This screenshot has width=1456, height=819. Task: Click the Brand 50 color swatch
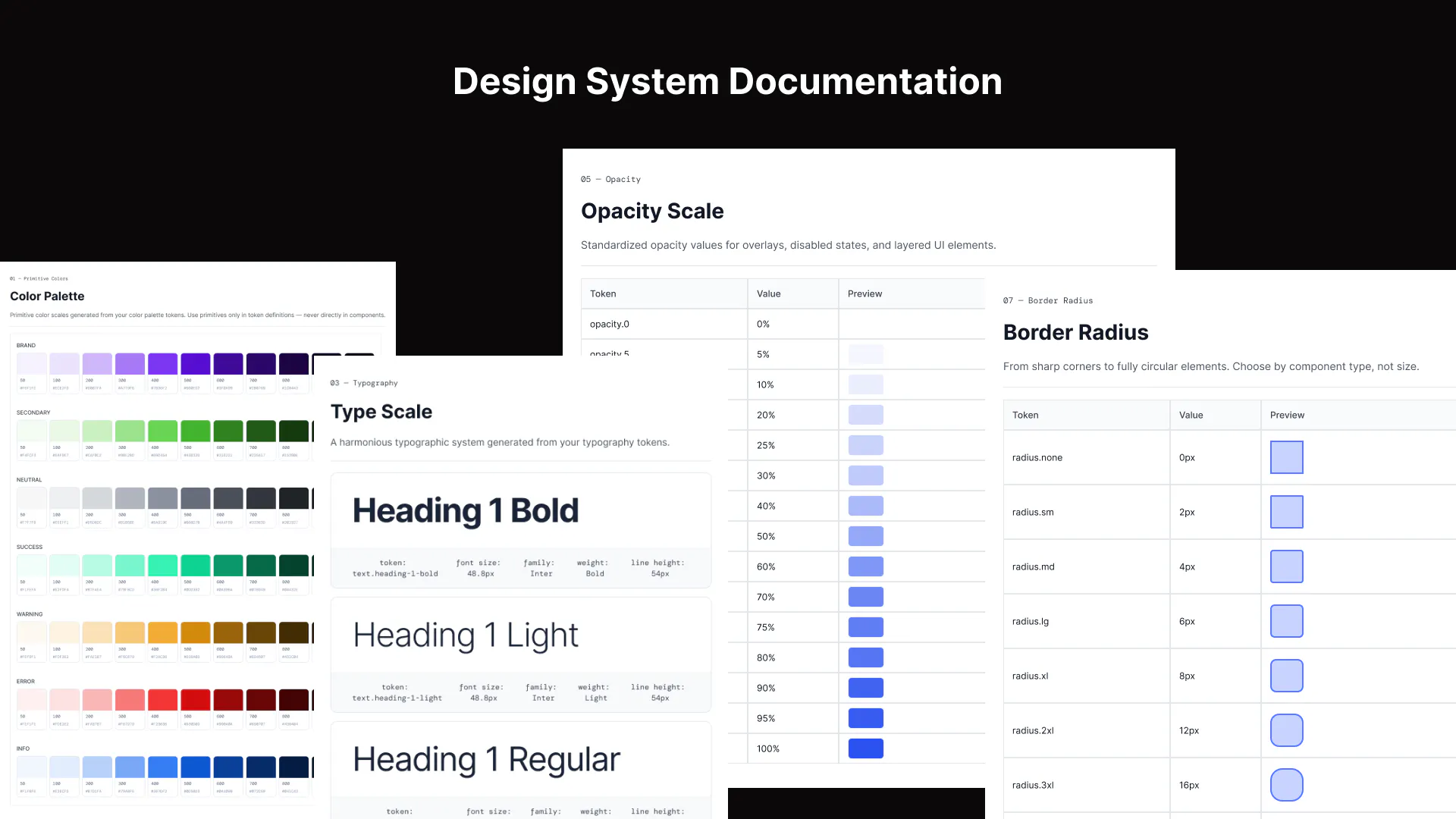point(32,363)
